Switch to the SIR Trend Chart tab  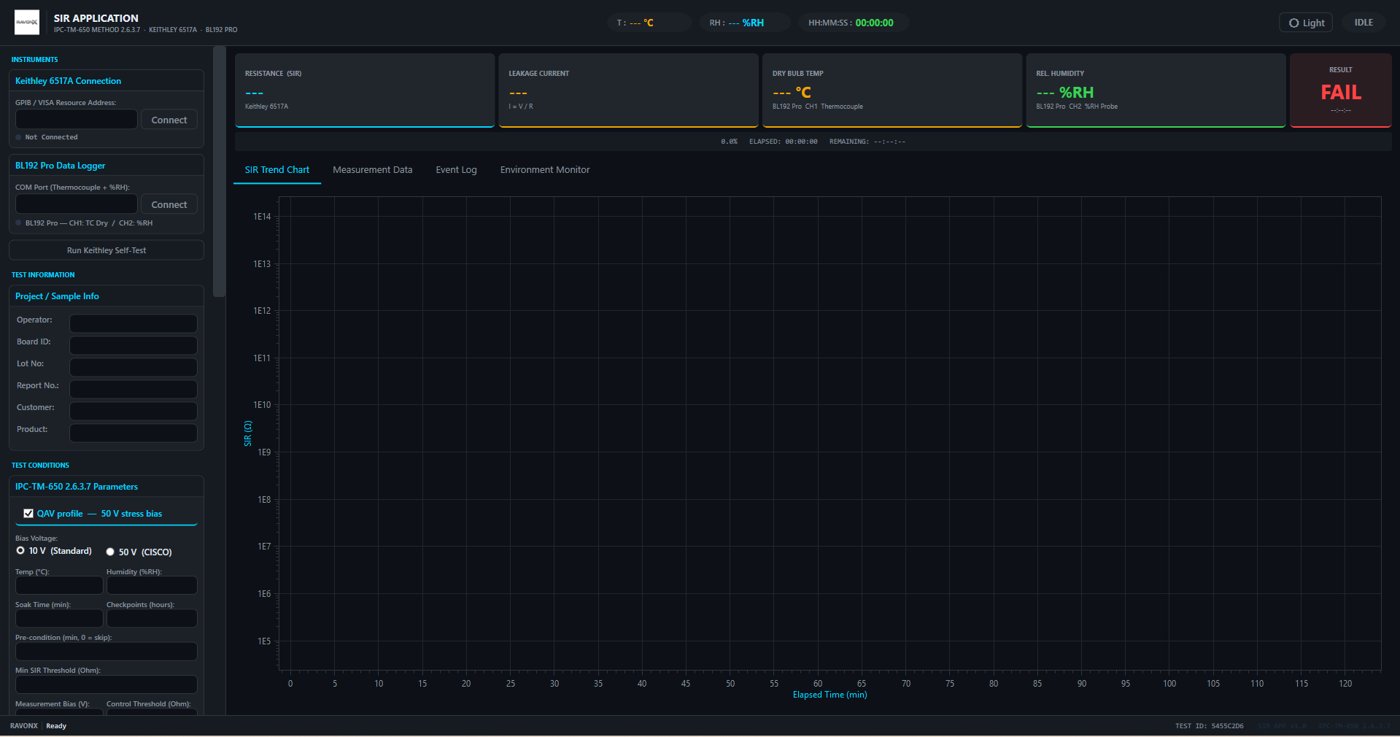(277, 170)
